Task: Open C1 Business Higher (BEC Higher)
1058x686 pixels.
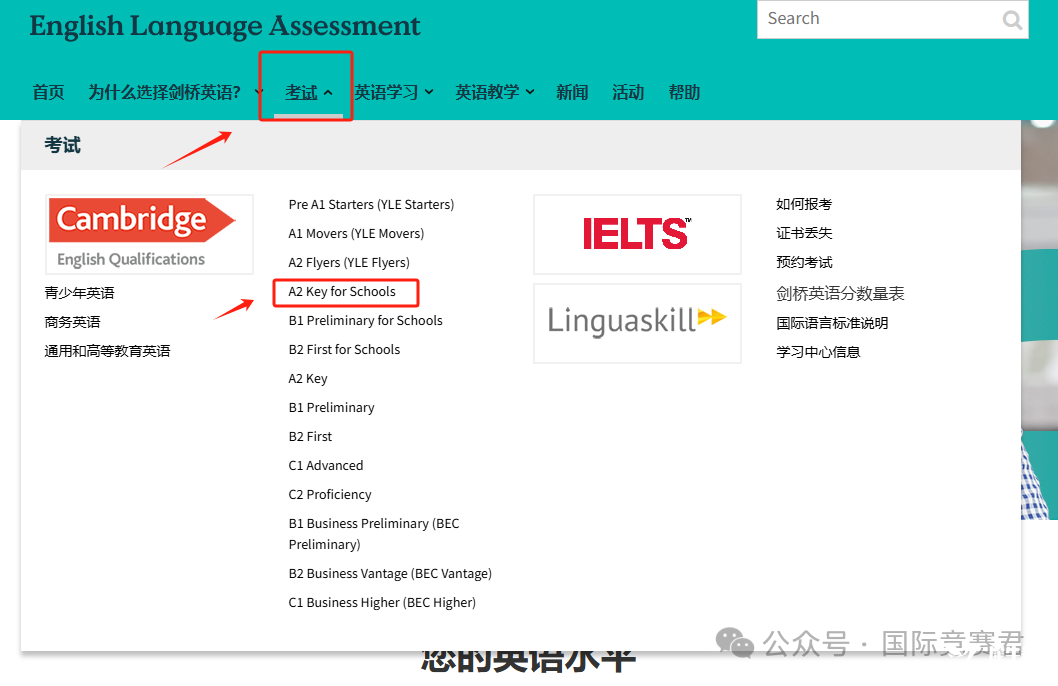Action: (x=382, y=602)
